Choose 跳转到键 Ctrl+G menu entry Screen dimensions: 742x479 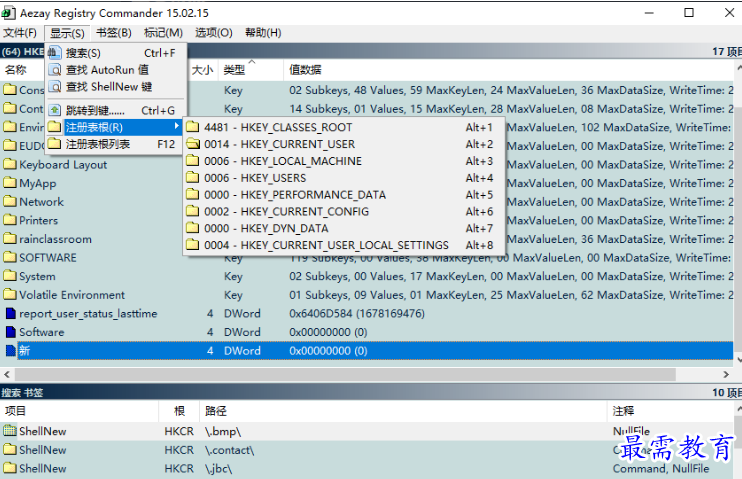tap(115, 110)
